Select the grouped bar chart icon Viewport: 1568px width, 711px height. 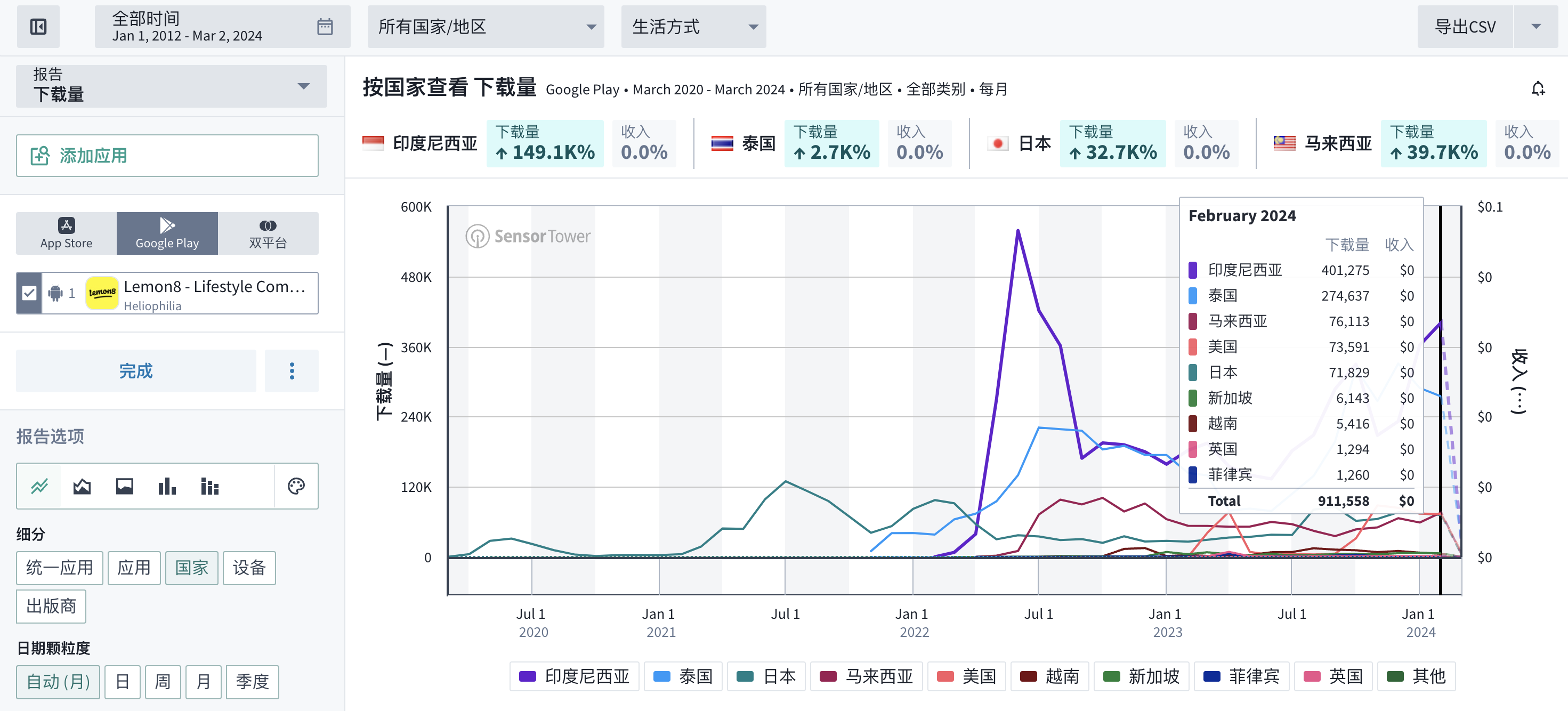[x=209, y=486]
